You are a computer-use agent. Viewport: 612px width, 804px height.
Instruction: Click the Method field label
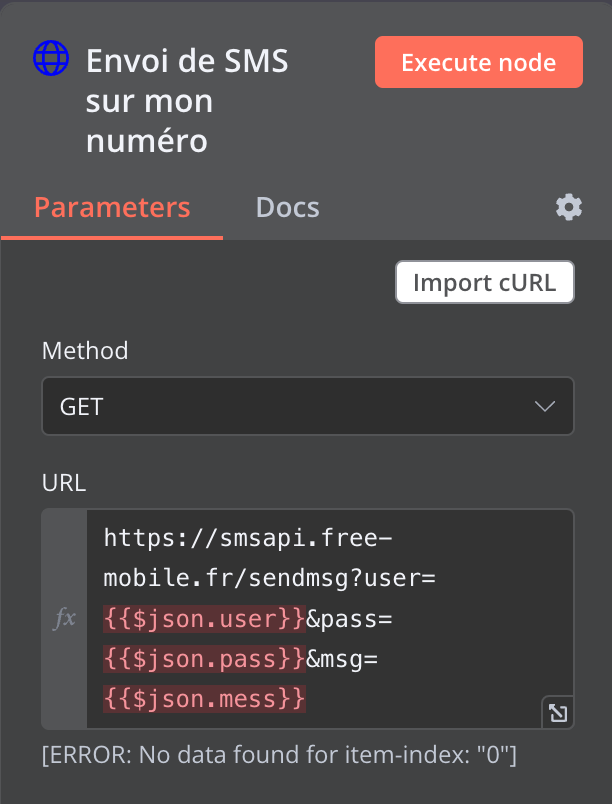point(84,351)
